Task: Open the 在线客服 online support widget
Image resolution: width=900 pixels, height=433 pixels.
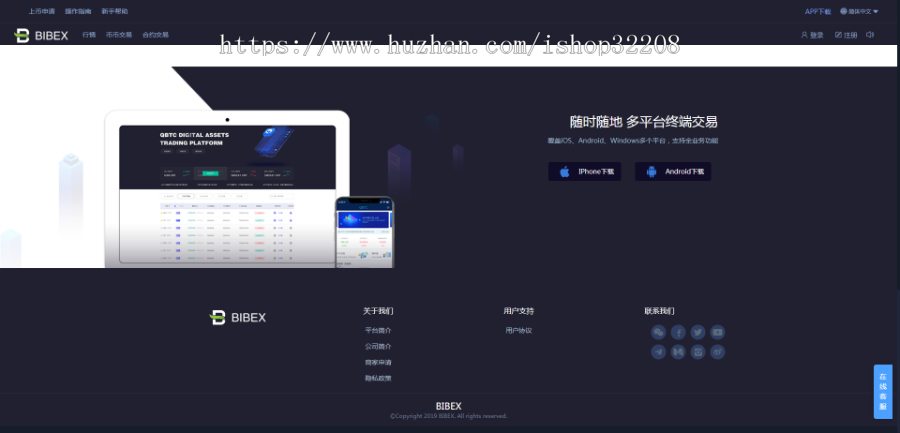Action: pyautogui.click(x=883, y=392)
